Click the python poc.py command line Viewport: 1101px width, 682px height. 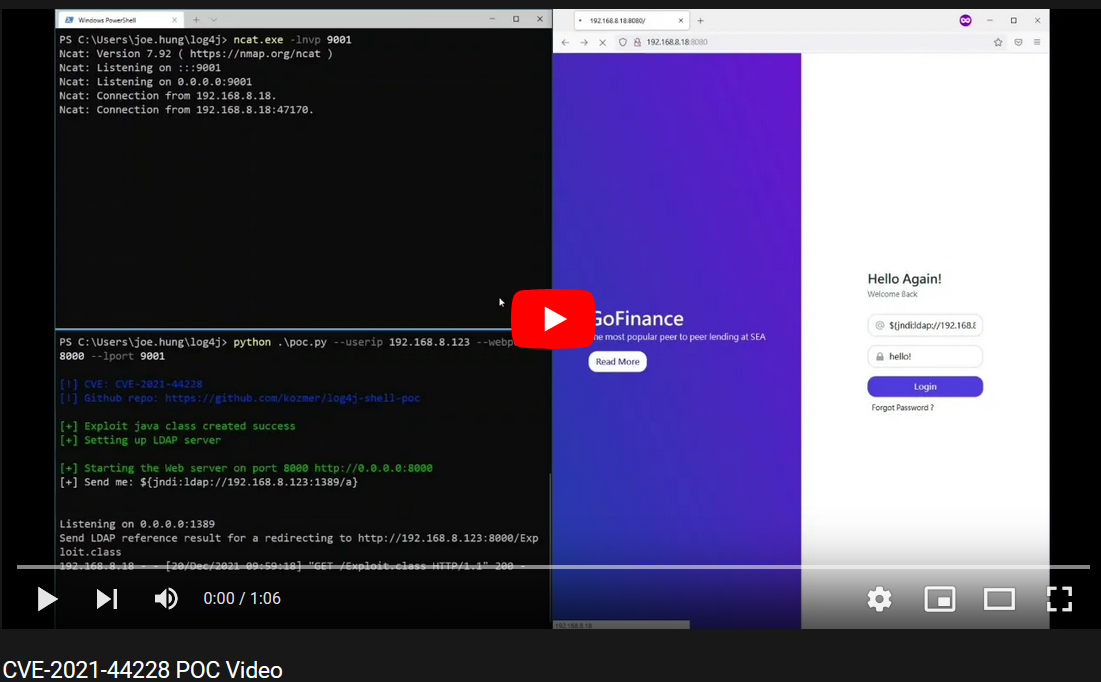[286, 349]
